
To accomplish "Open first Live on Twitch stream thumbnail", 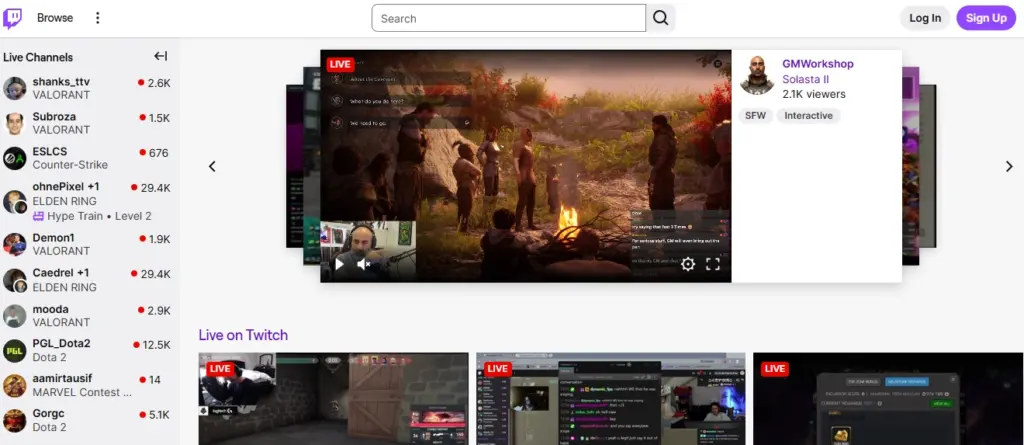I will 334,399.
